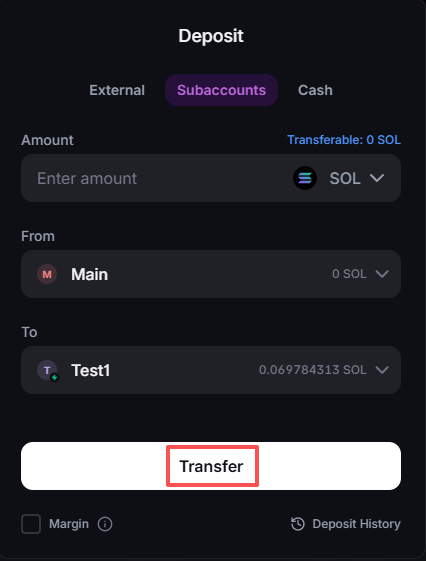Select the Test1 account name in To
426x561 pixels.
90,370
